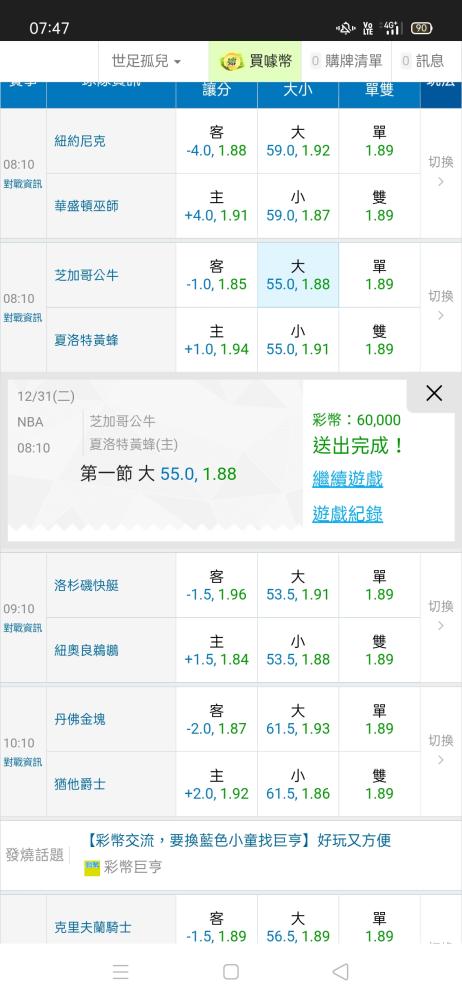Click the 繼續遊戲 link

[347, 478]
